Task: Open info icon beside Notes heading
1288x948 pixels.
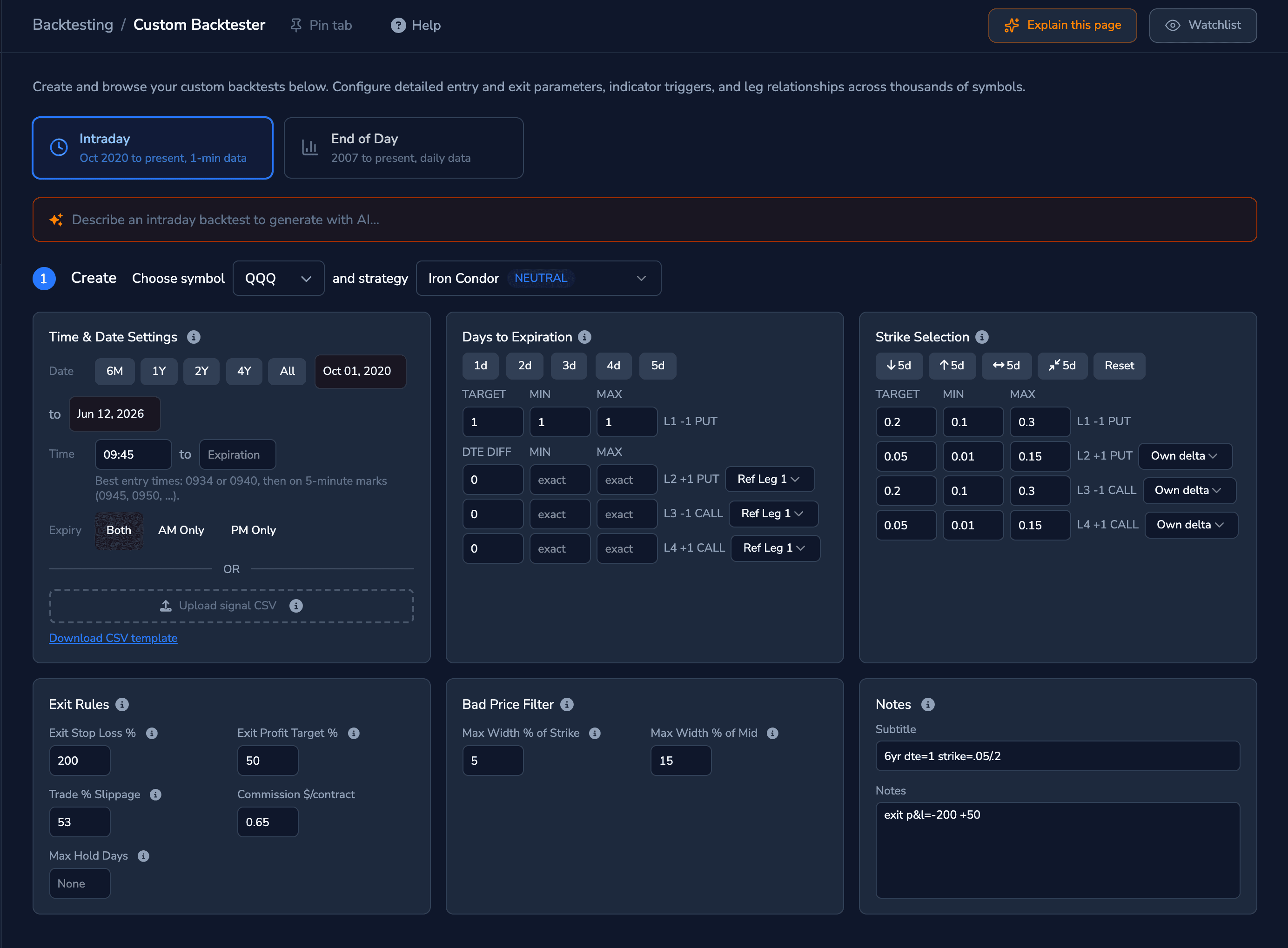Action: tap(928, 704)
